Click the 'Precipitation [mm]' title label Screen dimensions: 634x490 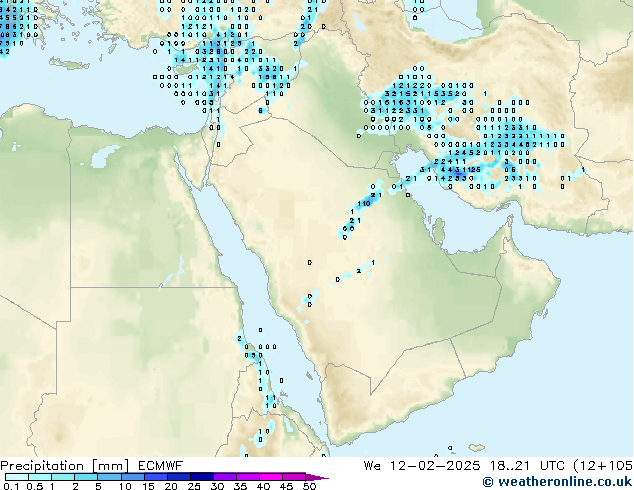[x=64, y=466]
